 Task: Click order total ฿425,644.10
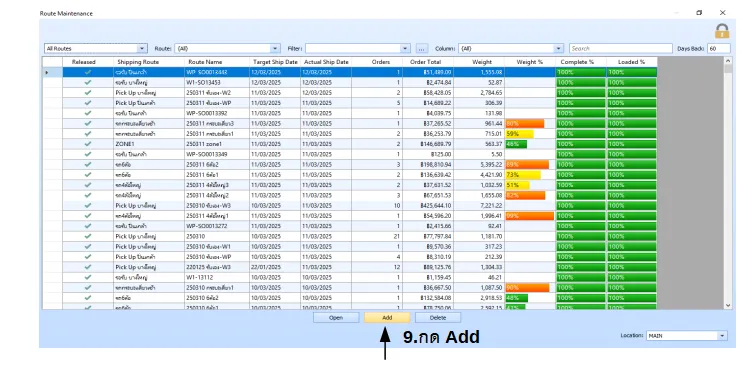[x=437, y=205]
